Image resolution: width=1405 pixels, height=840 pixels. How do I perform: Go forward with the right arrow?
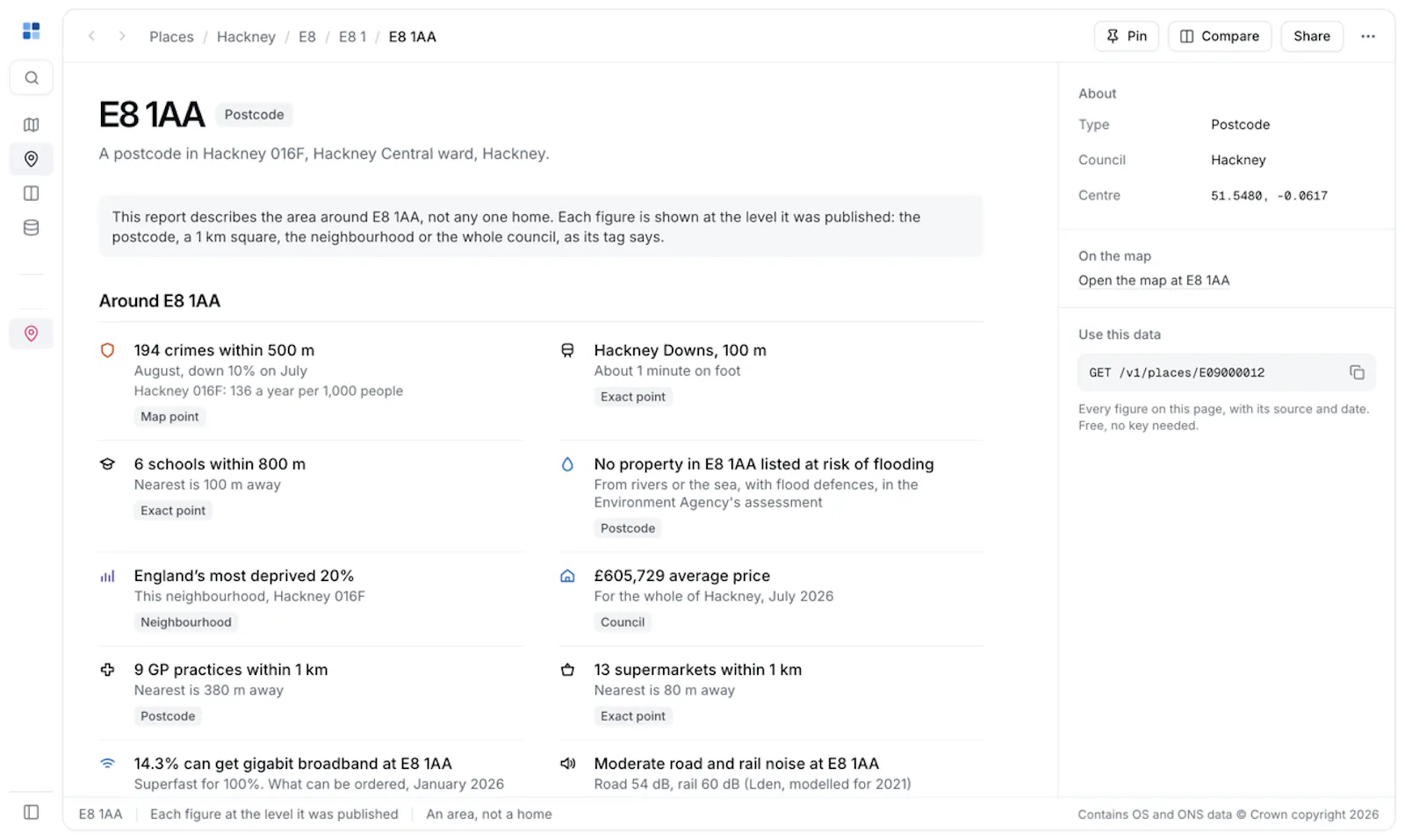122,36
